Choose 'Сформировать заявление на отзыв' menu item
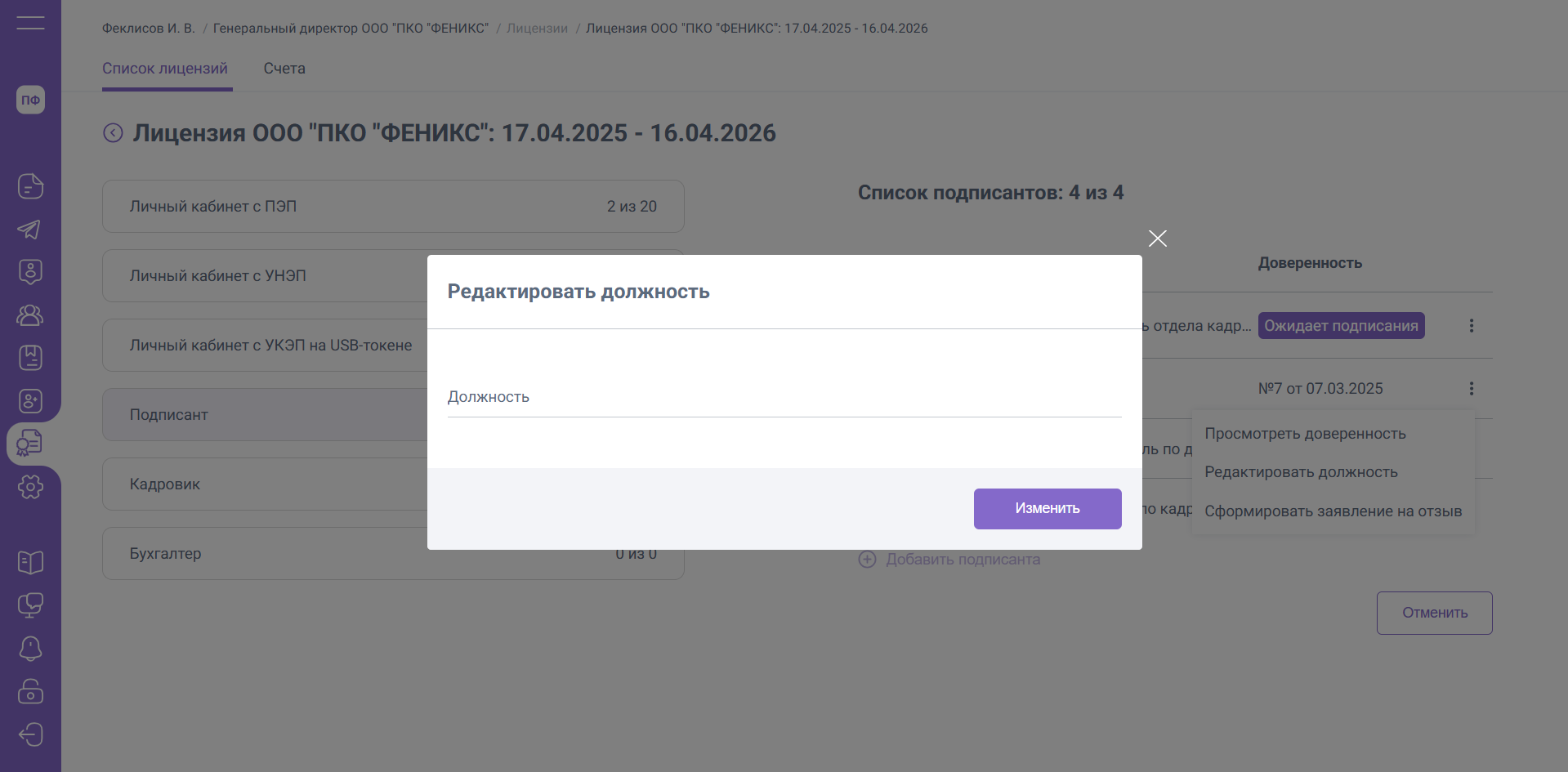Image resolution: width=1568 pixels, height=772 pixels. 1333,511
